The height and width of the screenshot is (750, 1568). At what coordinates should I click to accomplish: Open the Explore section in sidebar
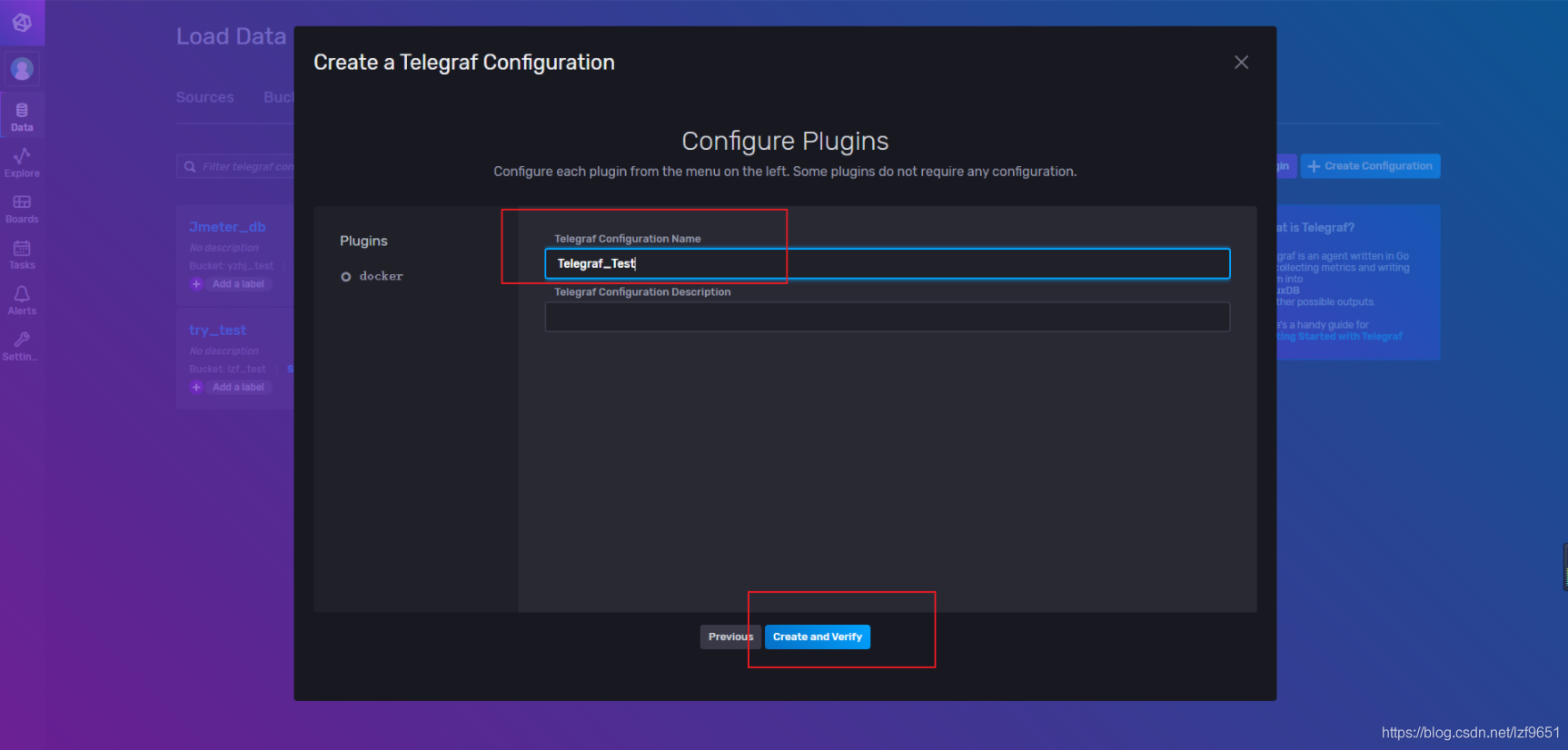pos(22,163)
